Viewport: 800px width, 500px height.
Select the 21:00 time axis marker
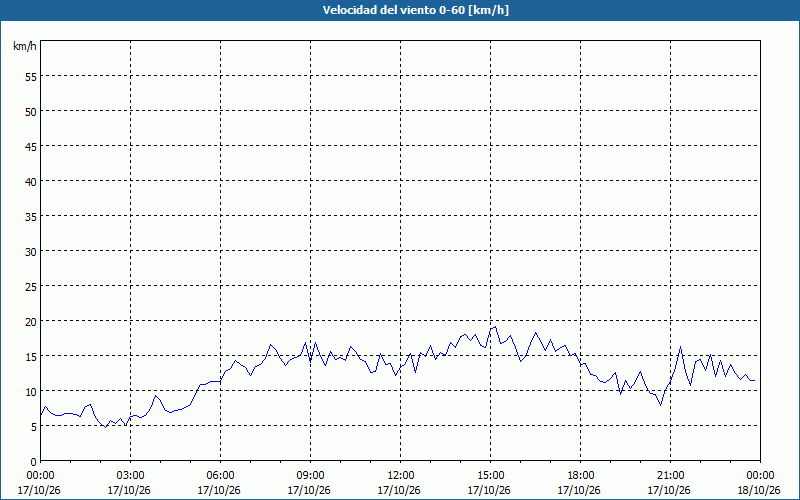tap(670, 476)
